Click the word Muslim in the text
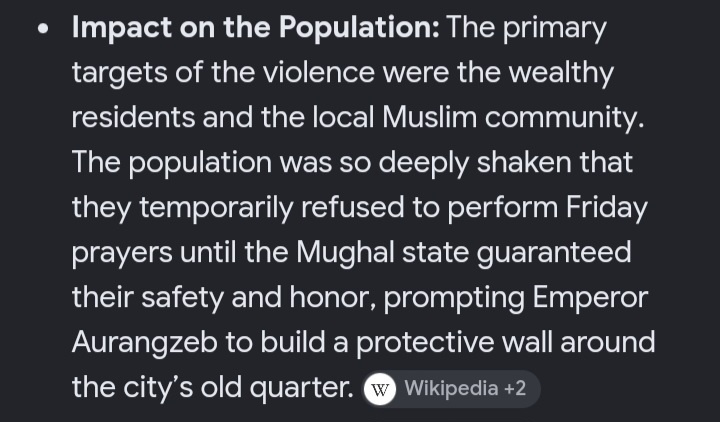The height and width of the screenshot is (422, 720). (x=430, y=117)
